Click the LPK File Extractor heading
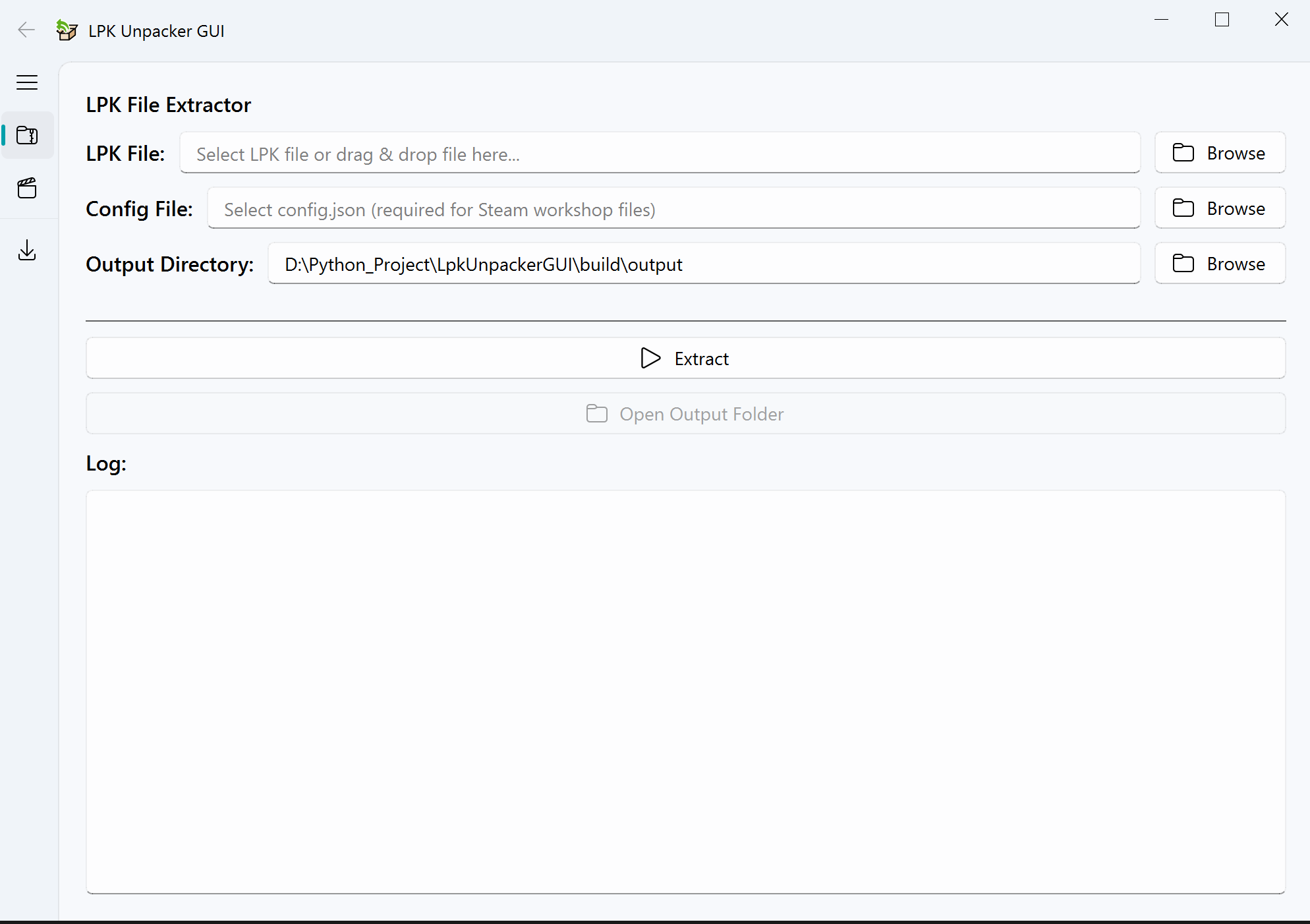Screen dimensions: 1310x924 168,105
